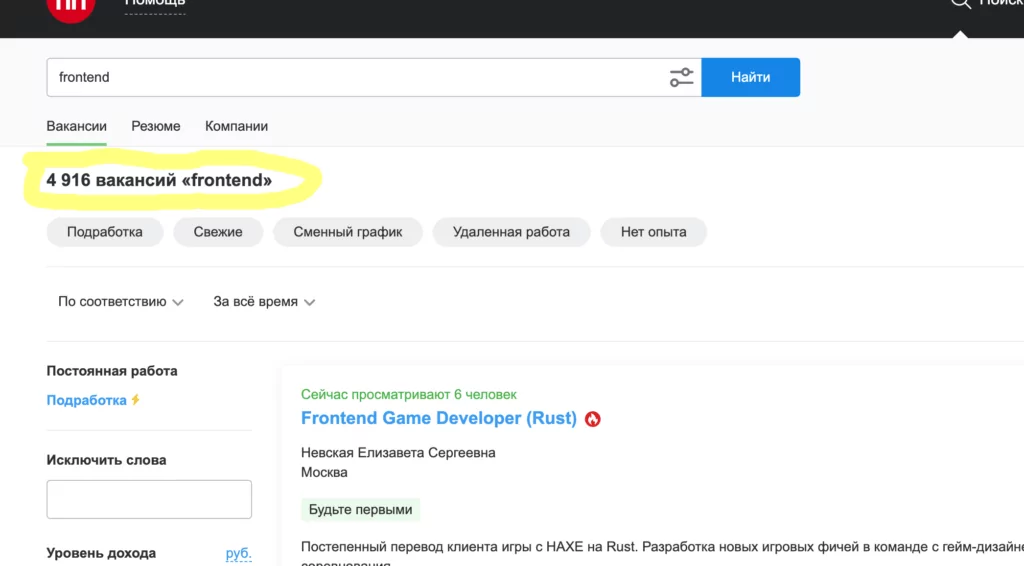Select the Вакансии tab

click(x=76, y=126)
